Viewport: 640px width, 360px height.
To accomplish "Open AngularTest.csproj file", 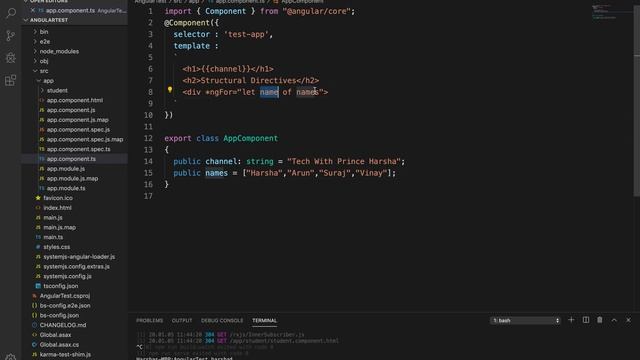I will click(x=64, y=296).
